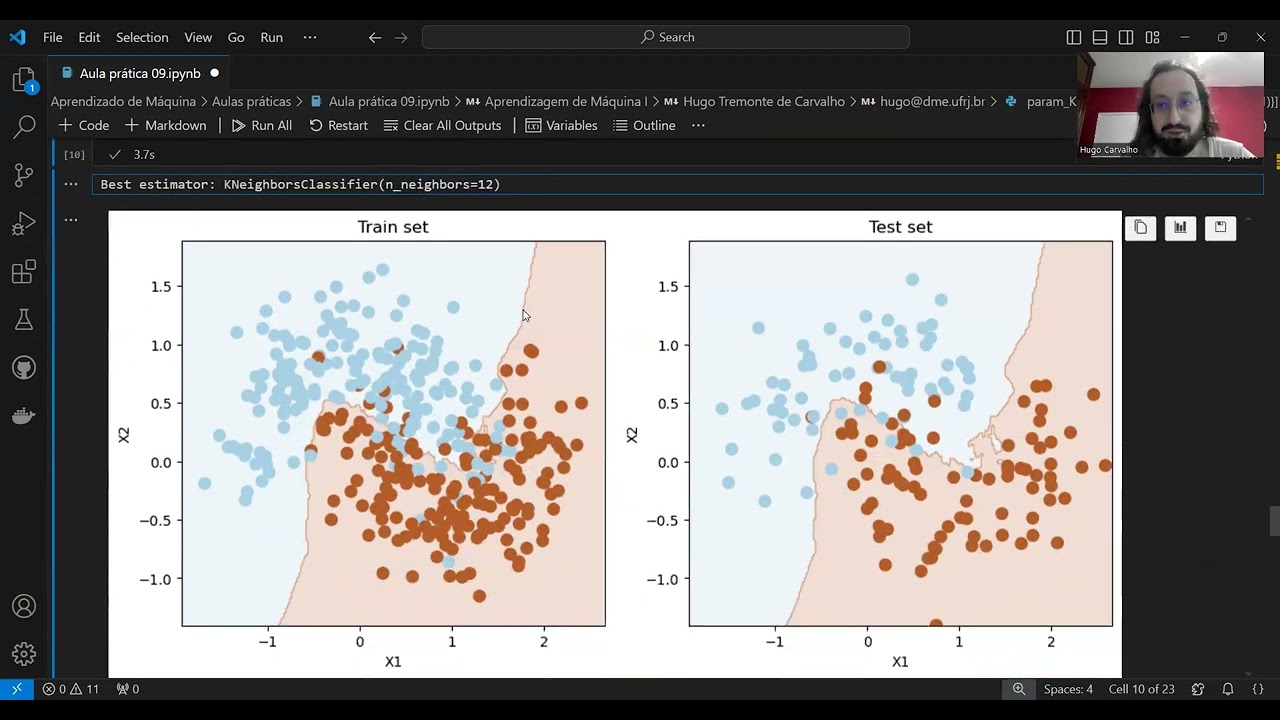Open the zoom status bar icon
This screenshot has height=720, width=1280.
(x=1018, y=689)
